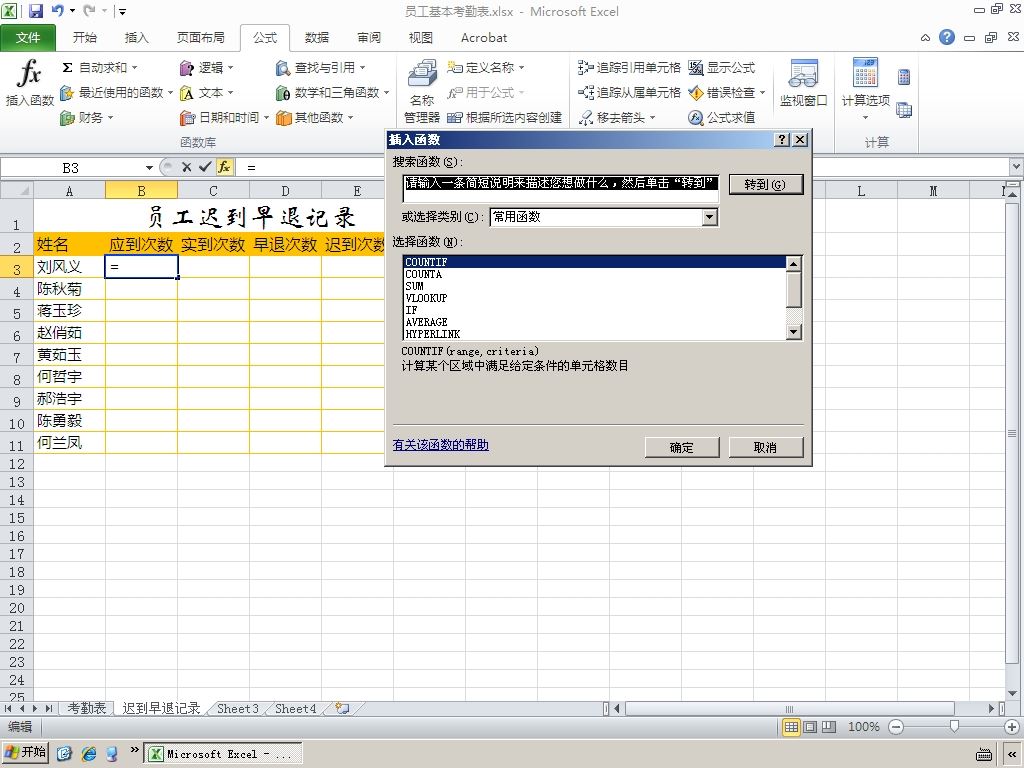Toggle Show Formulas (显示公式)
Image resolution: width=1024 pixels, height=768 pixels.
tap(722, 67)
